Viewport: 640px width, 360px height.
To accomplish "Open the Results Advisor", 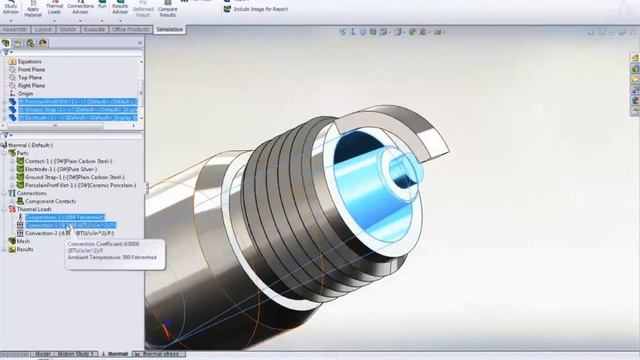I will 120,8.
